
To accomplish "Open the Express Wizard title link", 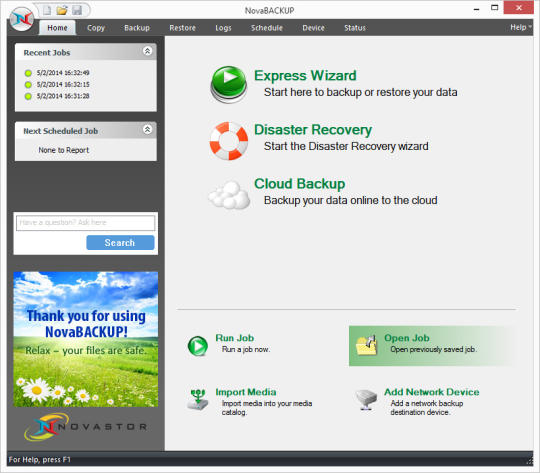I will [305, 75].
